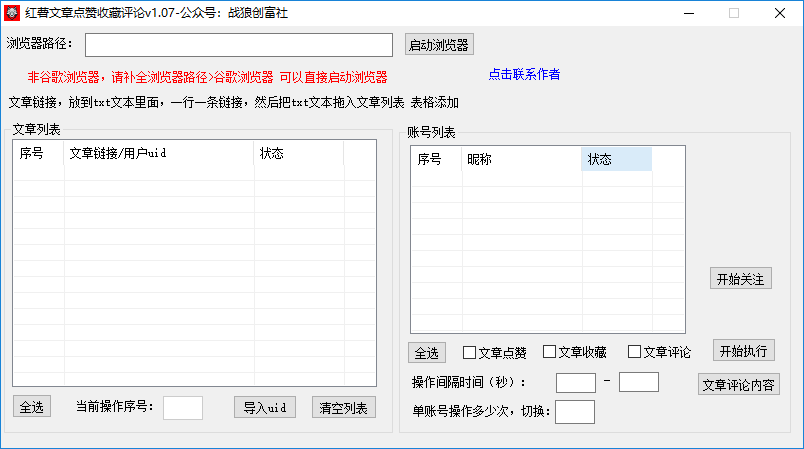
Task: Click into the 浏览器路径 input field
Action: coord(238,45)
